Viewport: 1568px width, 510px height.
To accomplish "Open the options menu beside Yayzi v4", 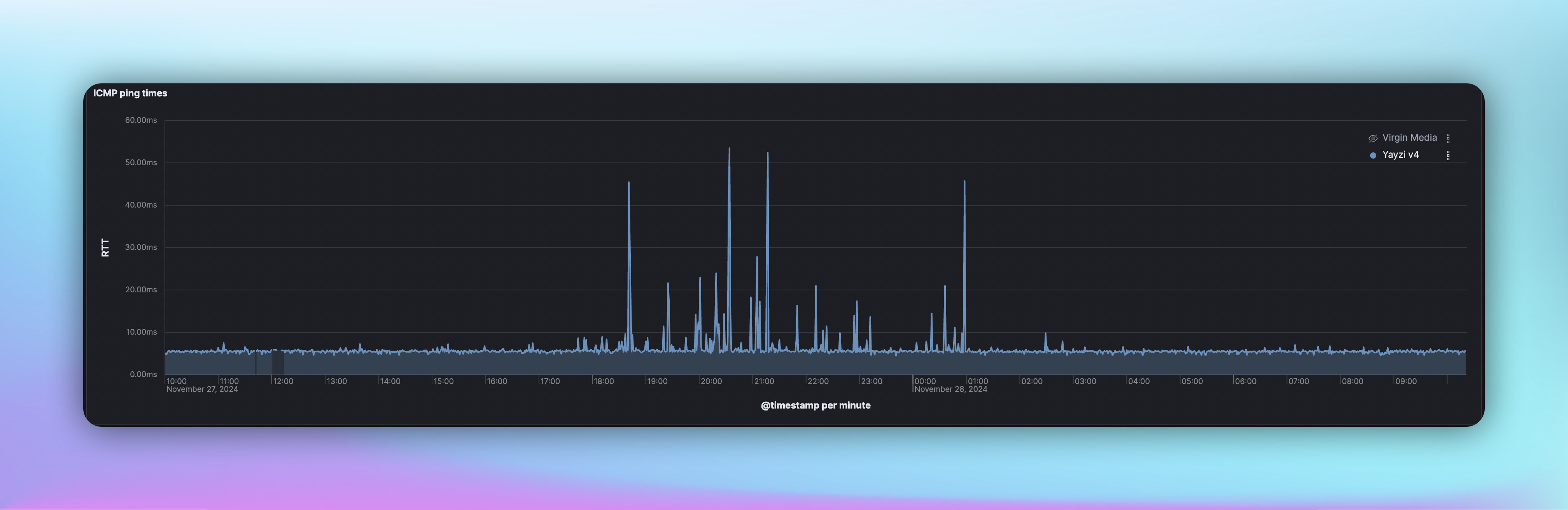I will (1448, 155).
